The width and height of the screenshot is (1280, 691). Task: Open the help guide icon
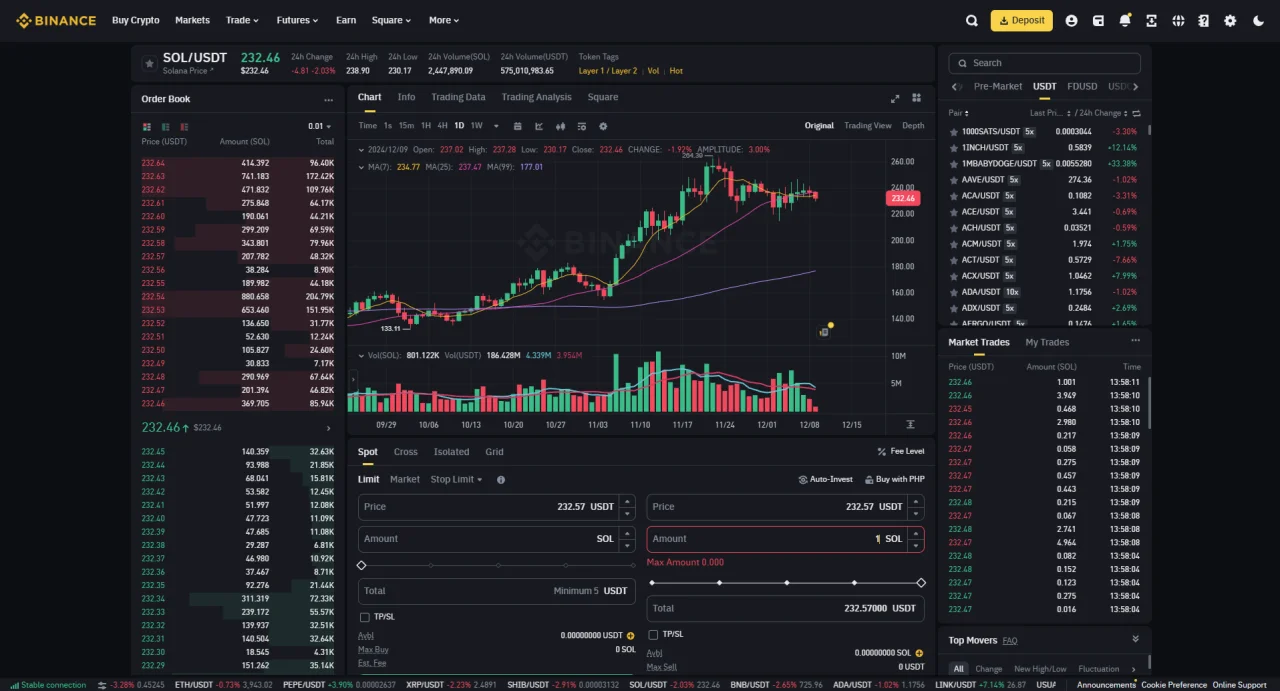(1204, 20)
